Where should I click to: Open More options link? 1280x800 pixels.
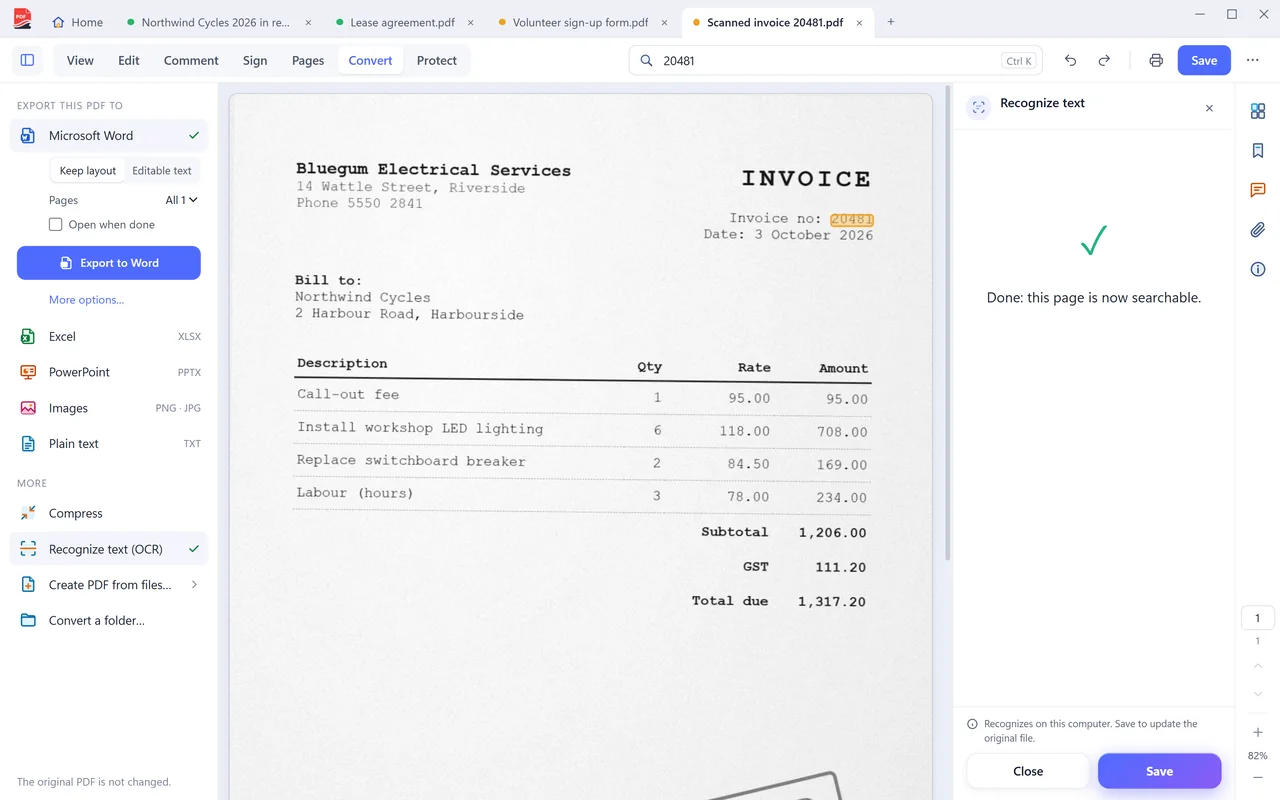tap(87, 300)
